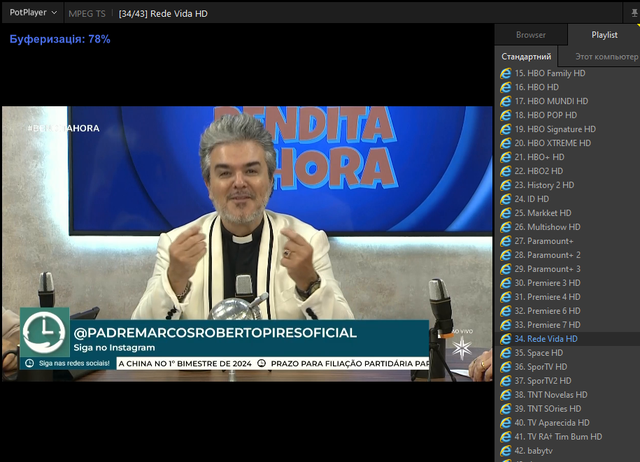Click the icon beside 19. HBO Signature HD
The height and width of the screenshot is (462, 640).
pyautogui.click(x=505, y=129)
